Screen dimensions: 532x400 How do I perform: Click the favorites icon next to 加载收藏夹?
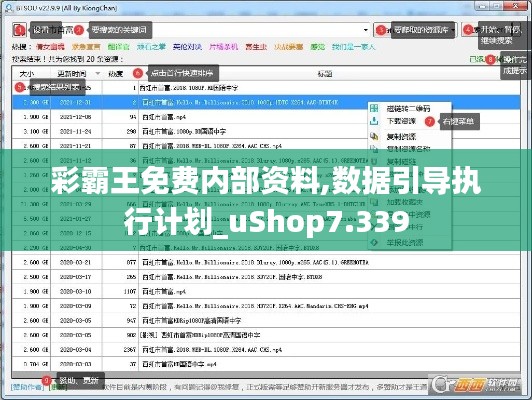point(374,202)
